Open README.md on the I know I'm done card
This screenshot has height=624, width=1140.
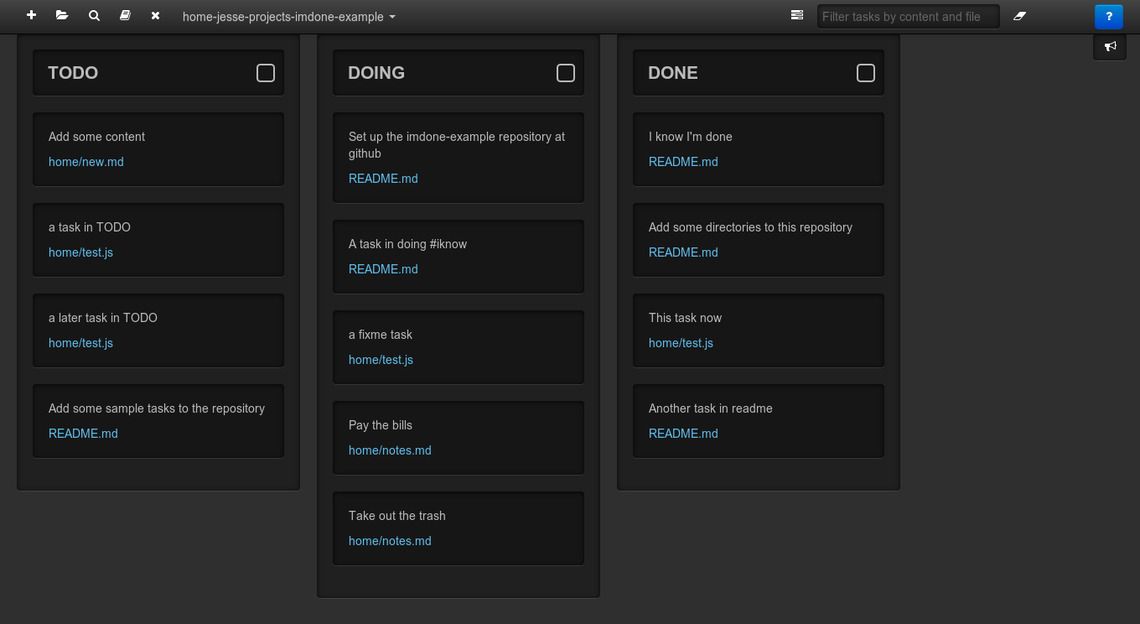683,161
